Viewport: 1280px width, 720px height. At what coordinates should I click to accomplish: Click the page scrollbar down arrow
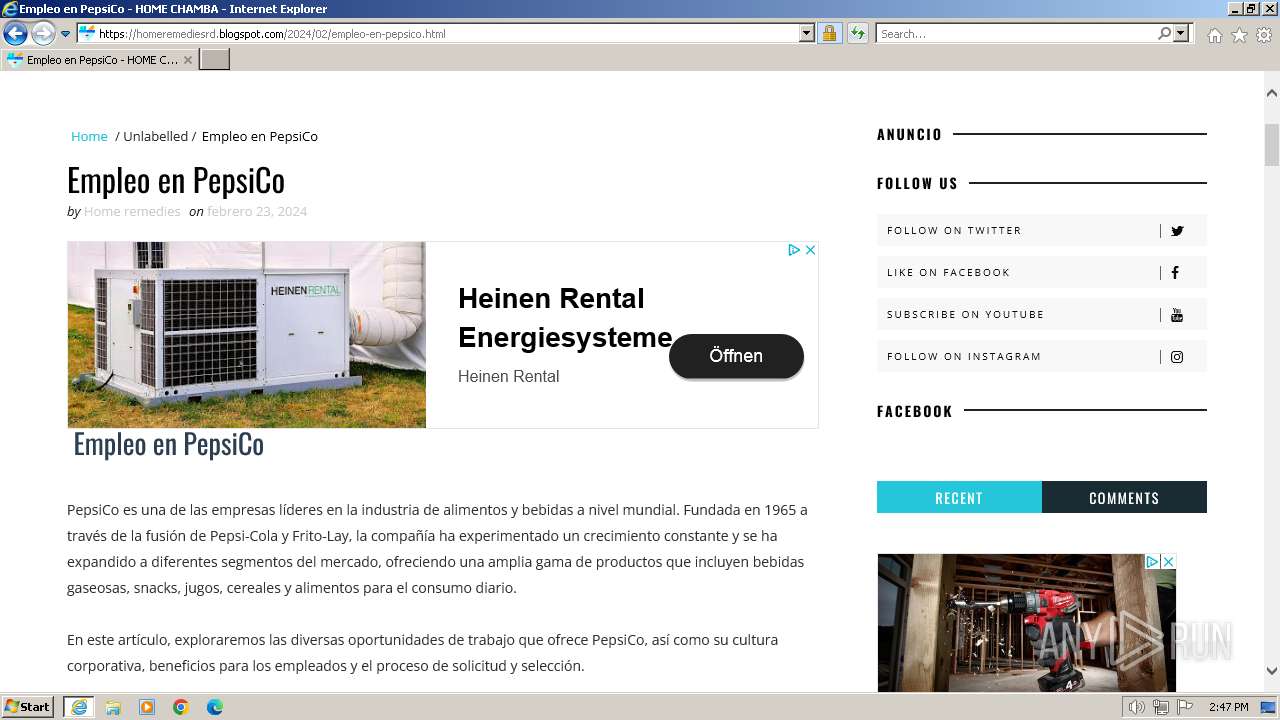(x=1272, y=671)
